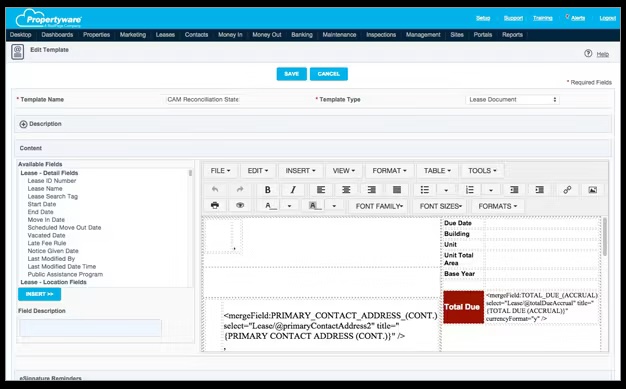626x389 pixels.
Task: Toggle italic formatting
Action: [x=293, y=190]
